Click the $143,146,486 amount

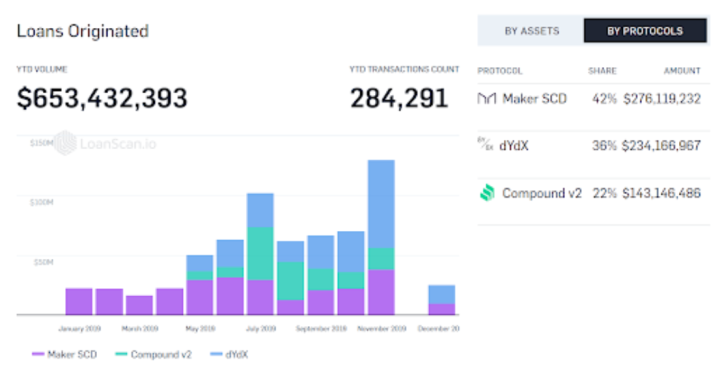tap(662, 193)
